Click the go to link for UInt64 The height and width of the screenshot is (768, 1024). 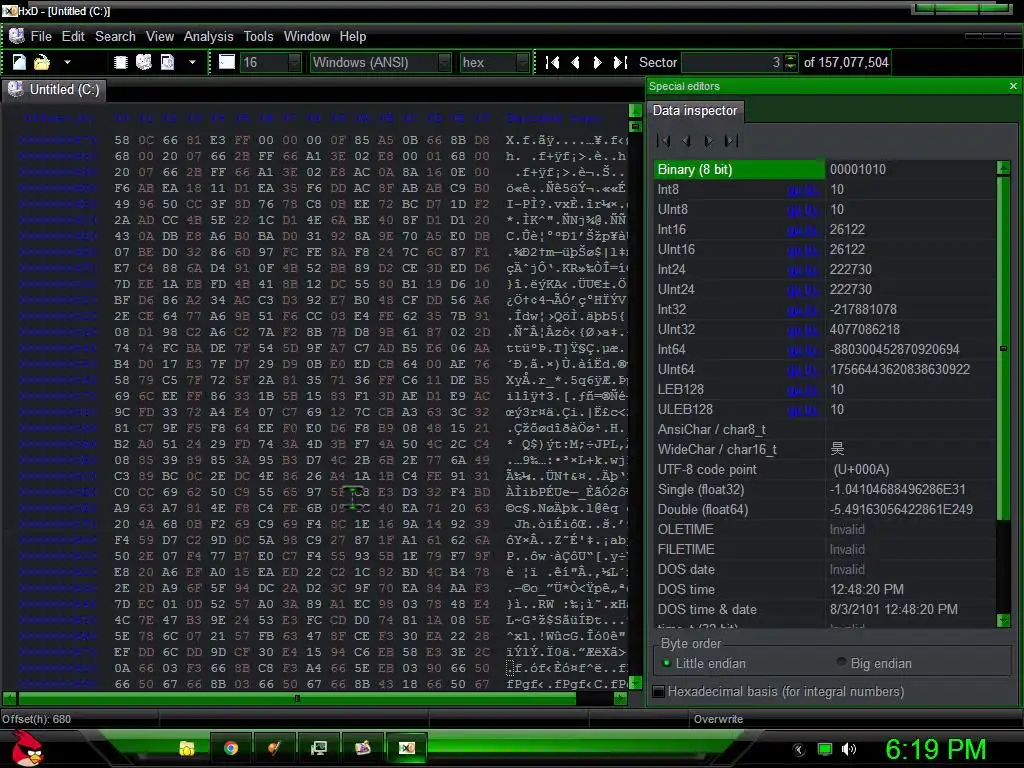tap(803, 370)
